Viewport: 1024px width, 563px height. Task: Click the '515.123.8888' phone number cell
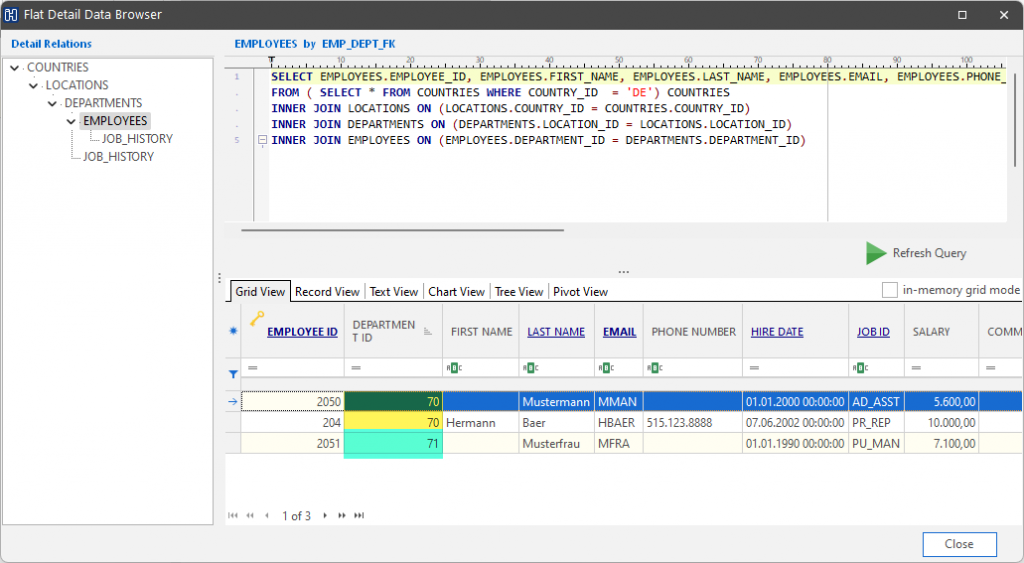coord(693,423)
